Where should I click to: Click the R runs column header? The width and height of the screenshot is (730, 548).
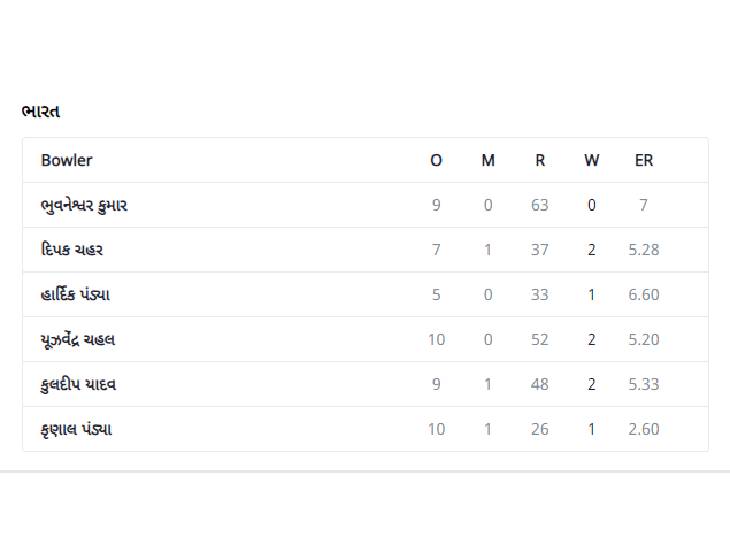[540, 160]
